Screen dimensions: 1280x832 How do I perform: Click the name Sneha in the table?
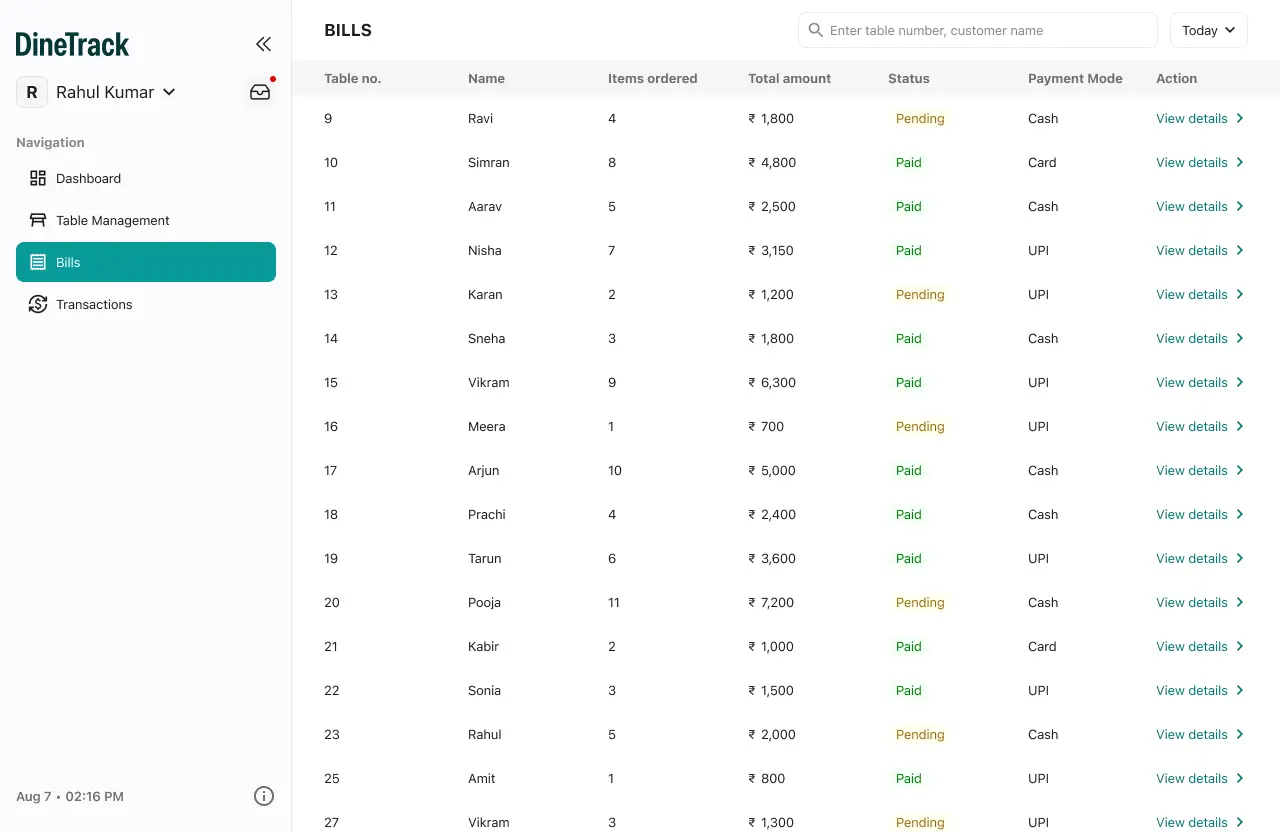tap(486, 338)
